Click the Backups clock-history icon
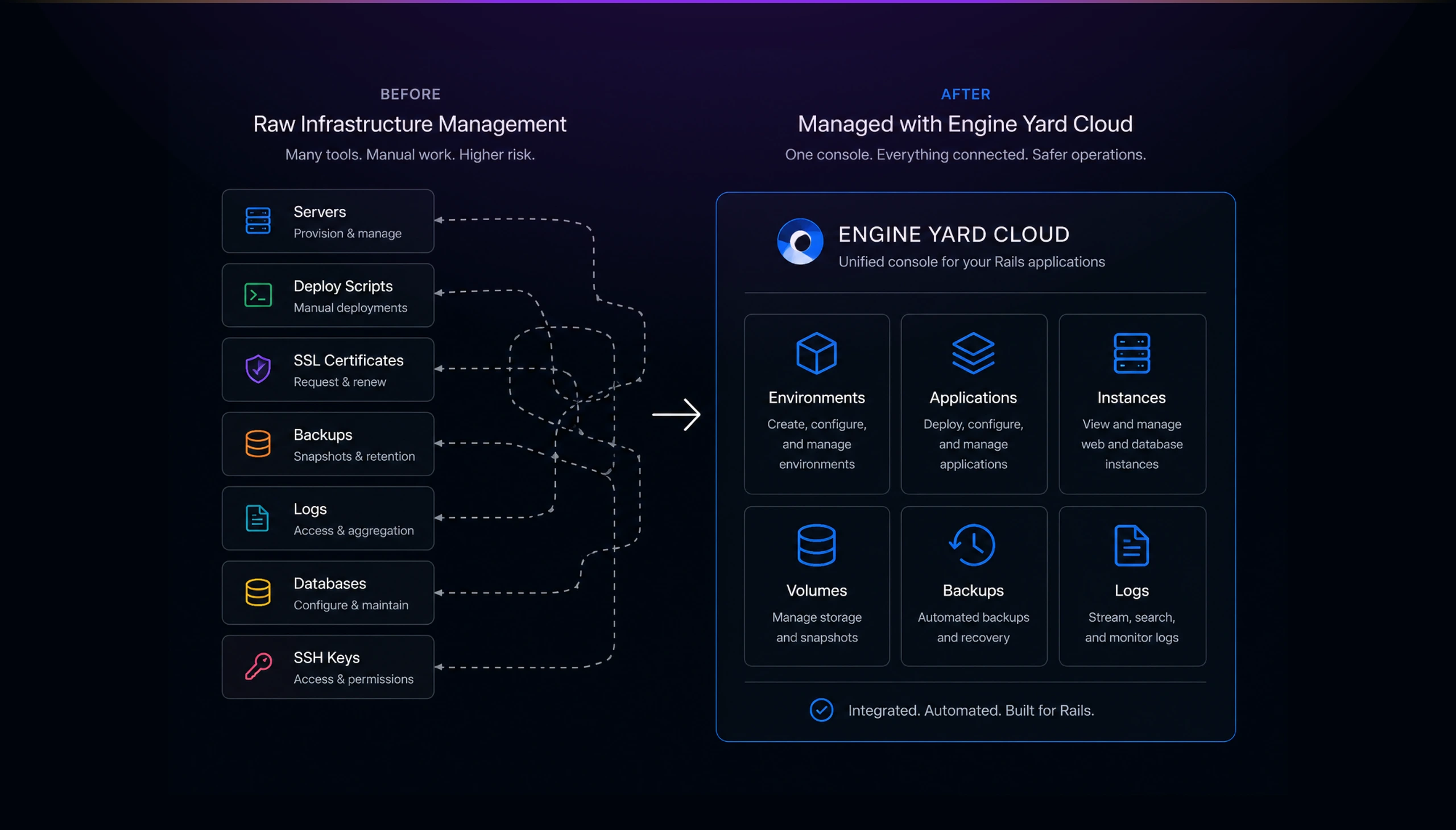This screenshot has width=1456, height=830. 972,545
